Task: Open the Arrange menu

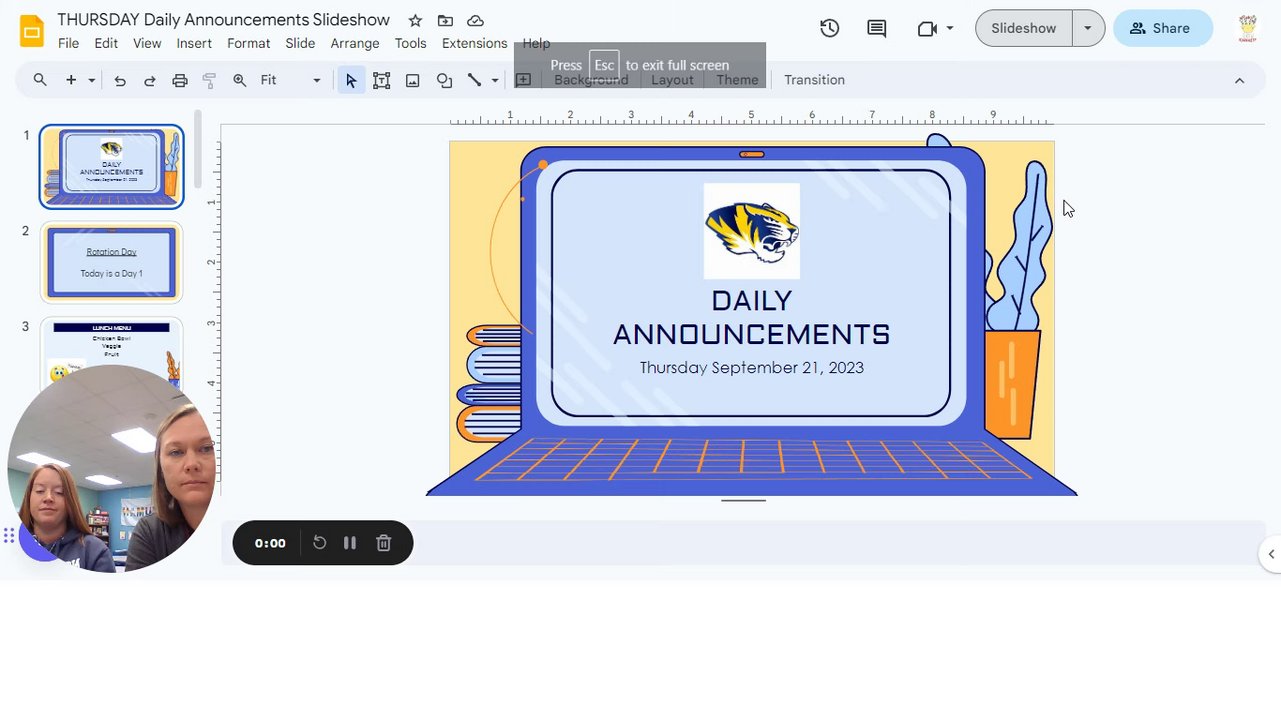Action: click(x=355, y=43)
